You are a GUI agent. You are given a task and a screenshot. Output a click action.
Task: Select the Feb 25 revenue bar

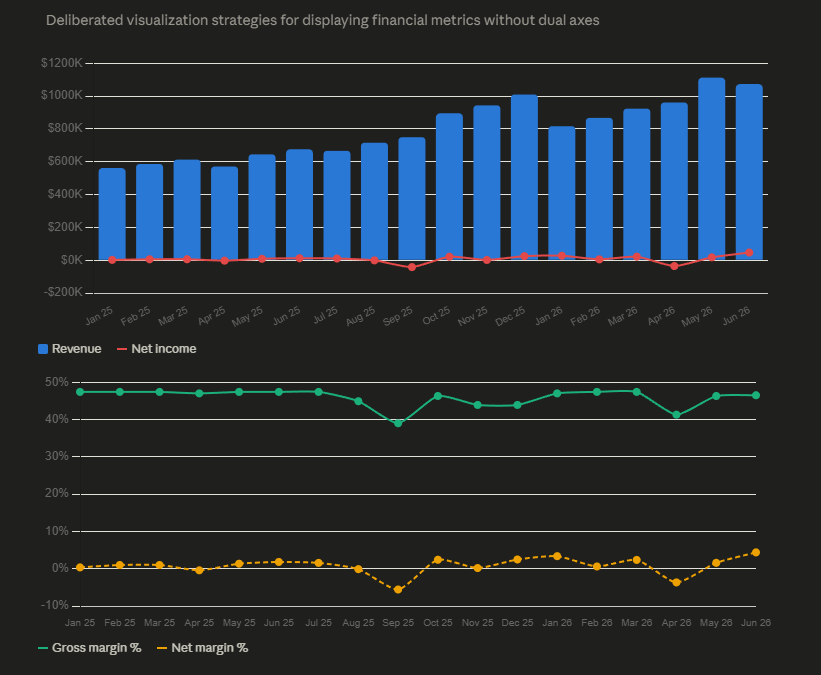coord(150,212)
